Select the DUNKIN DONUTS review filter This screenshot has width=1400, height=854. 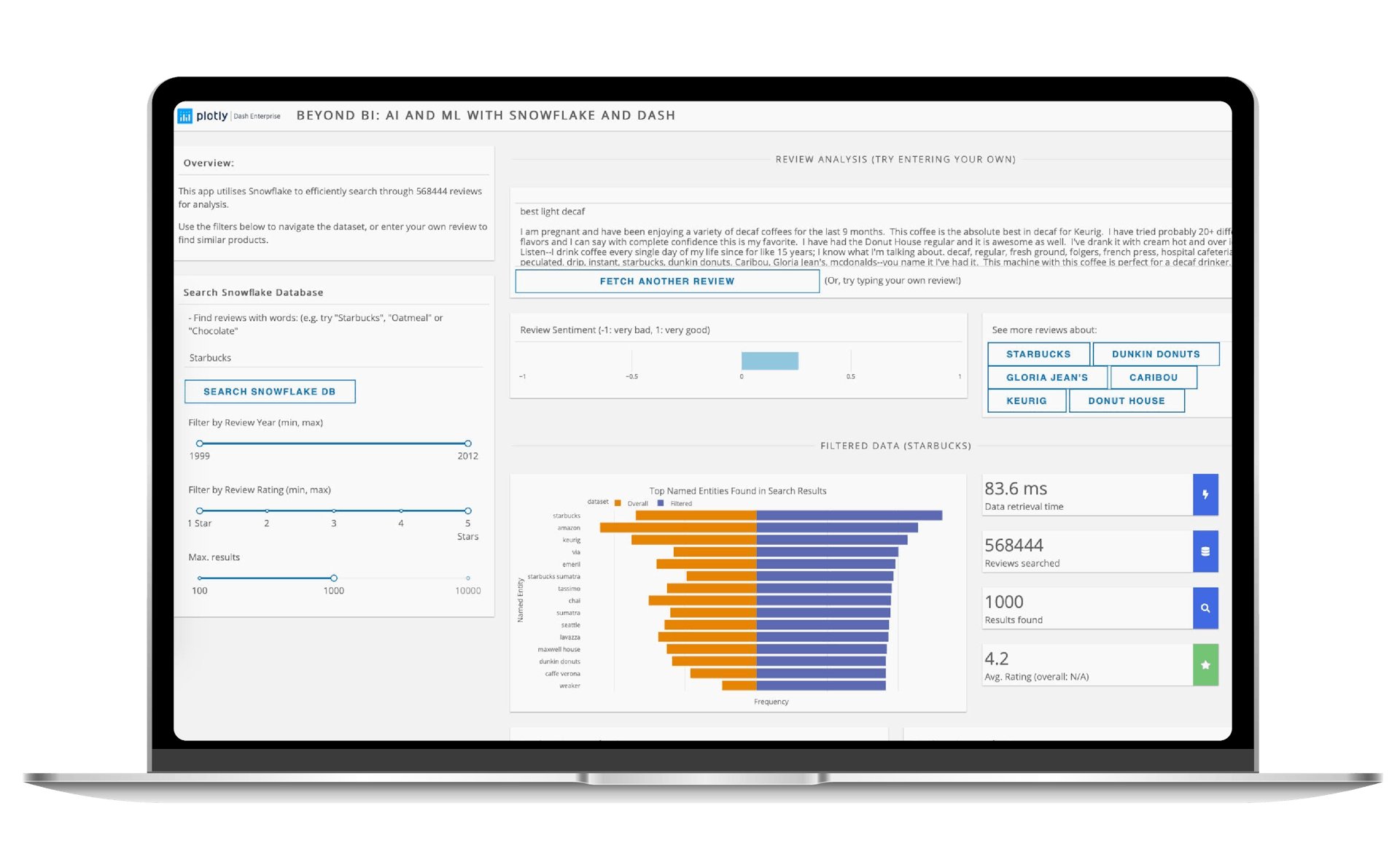click(x=1156, y=354)
